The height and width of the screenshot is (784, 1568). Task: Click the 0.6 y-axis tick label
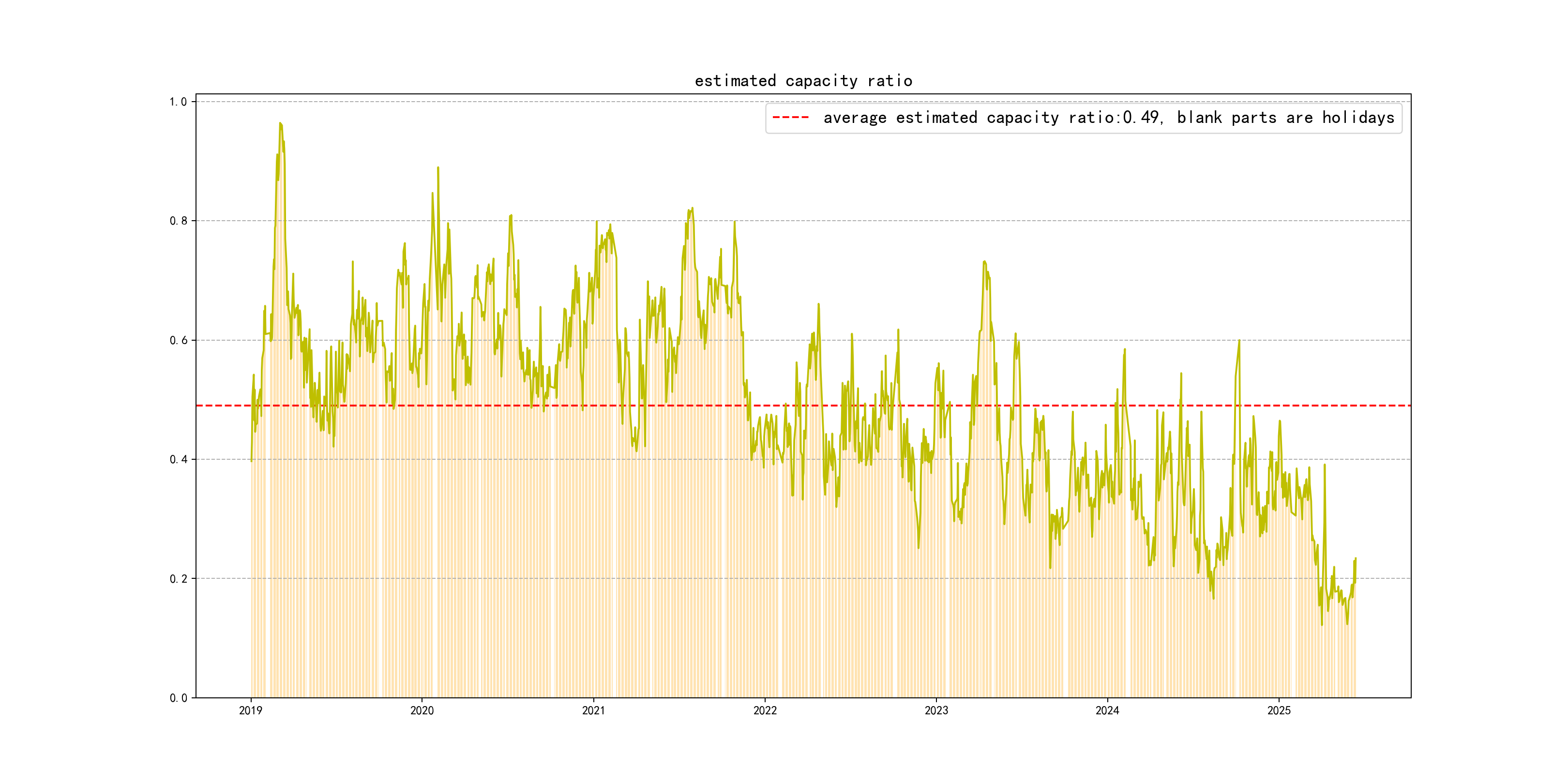(x=179, y=340)
